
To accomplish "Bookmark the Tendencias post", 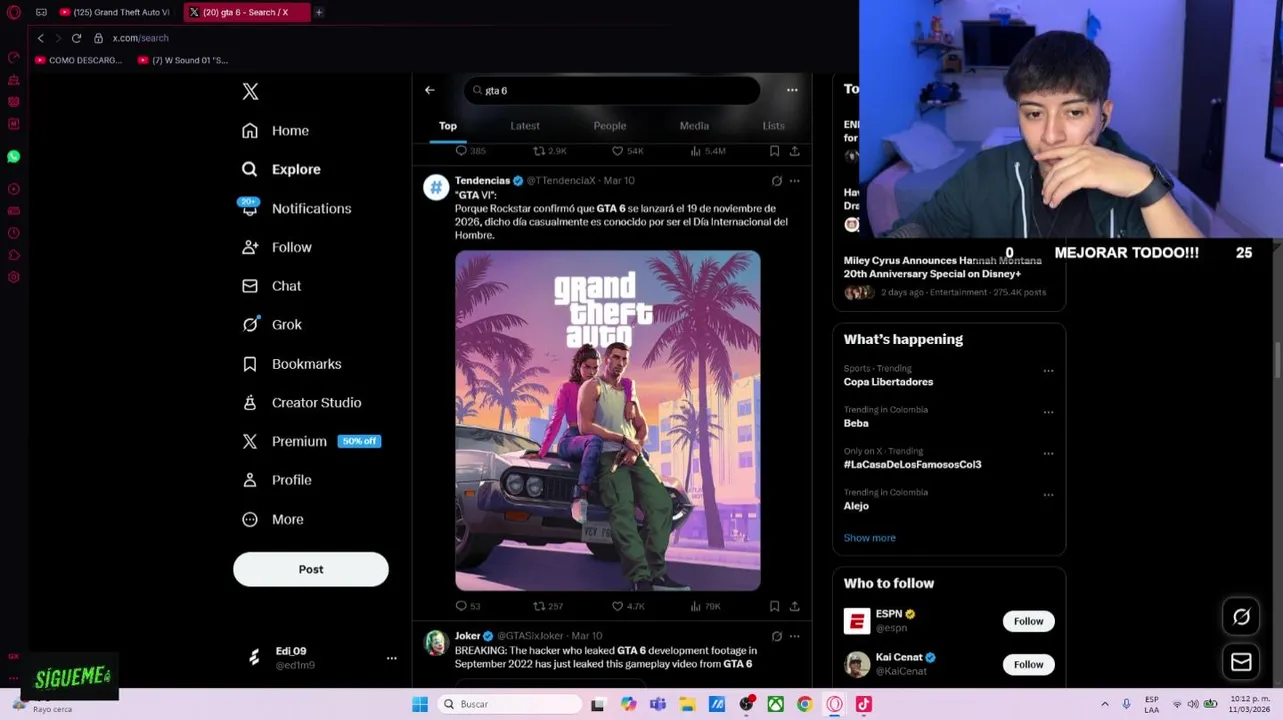I will [774, 606].
